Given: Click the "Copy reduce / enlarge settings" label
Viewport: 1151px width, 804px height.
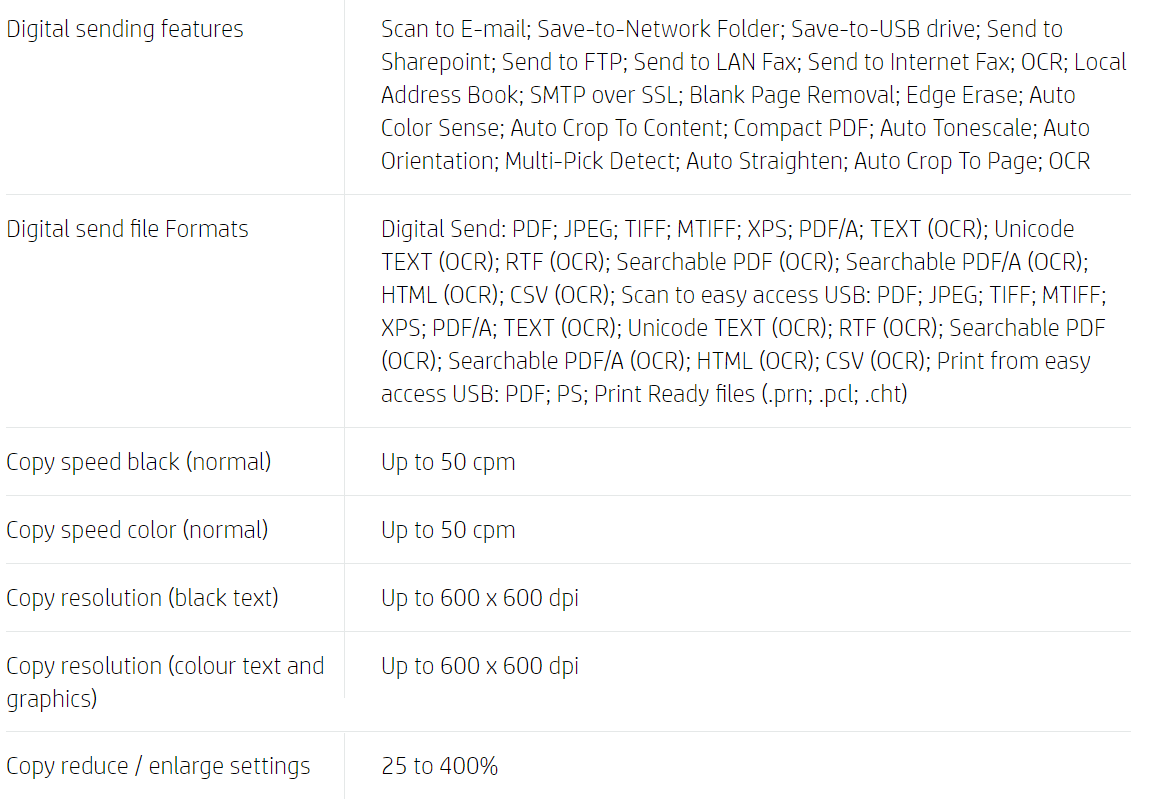Looking at the screenshot, I should pos(158,766).
